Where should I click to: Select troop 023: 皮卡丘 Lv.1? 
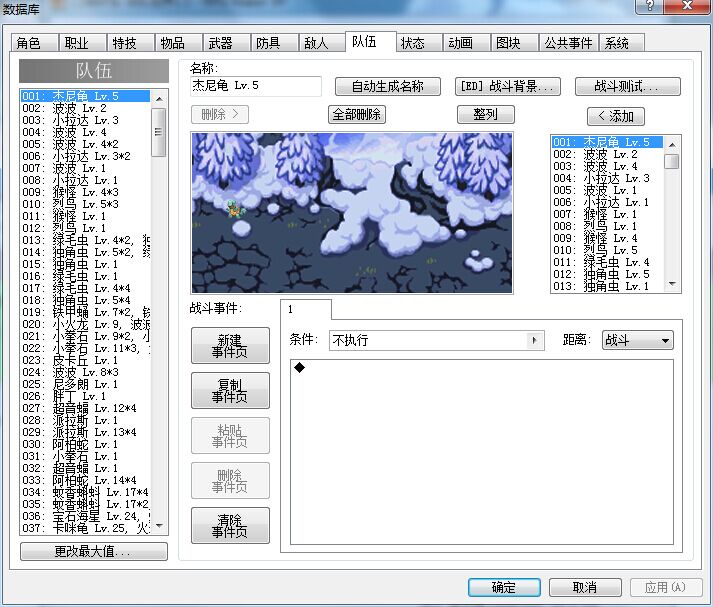coord(85,360)
